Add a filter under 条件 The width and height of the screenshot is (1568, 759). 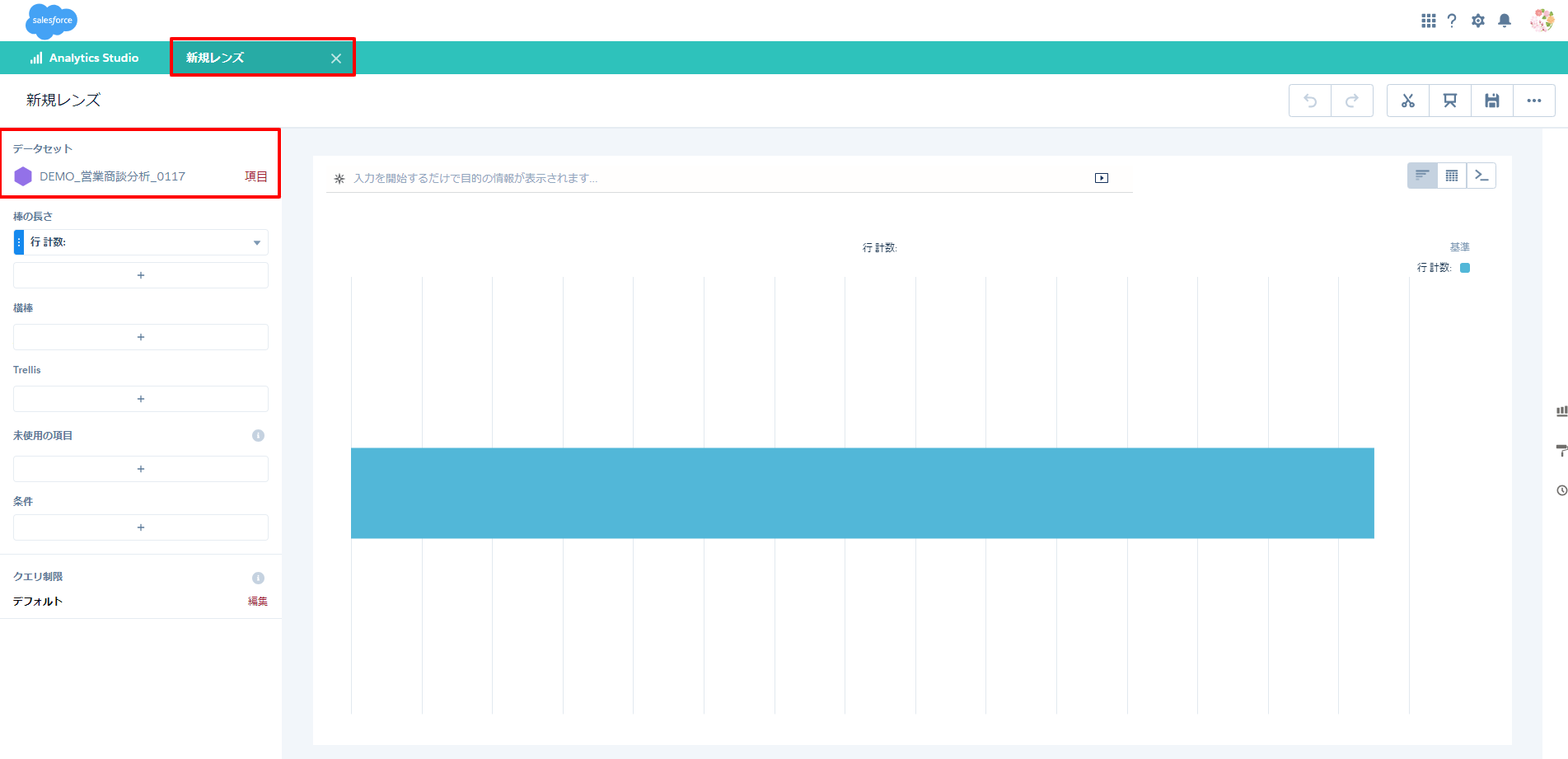(x=141, y=527)
